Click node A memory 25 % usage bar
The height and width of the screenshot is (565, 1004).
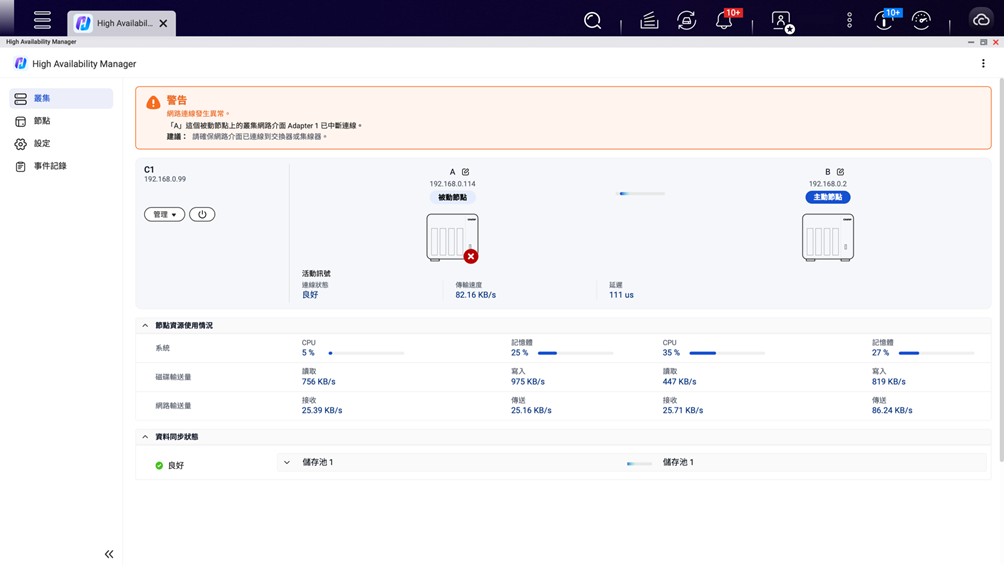coord(575,353)
